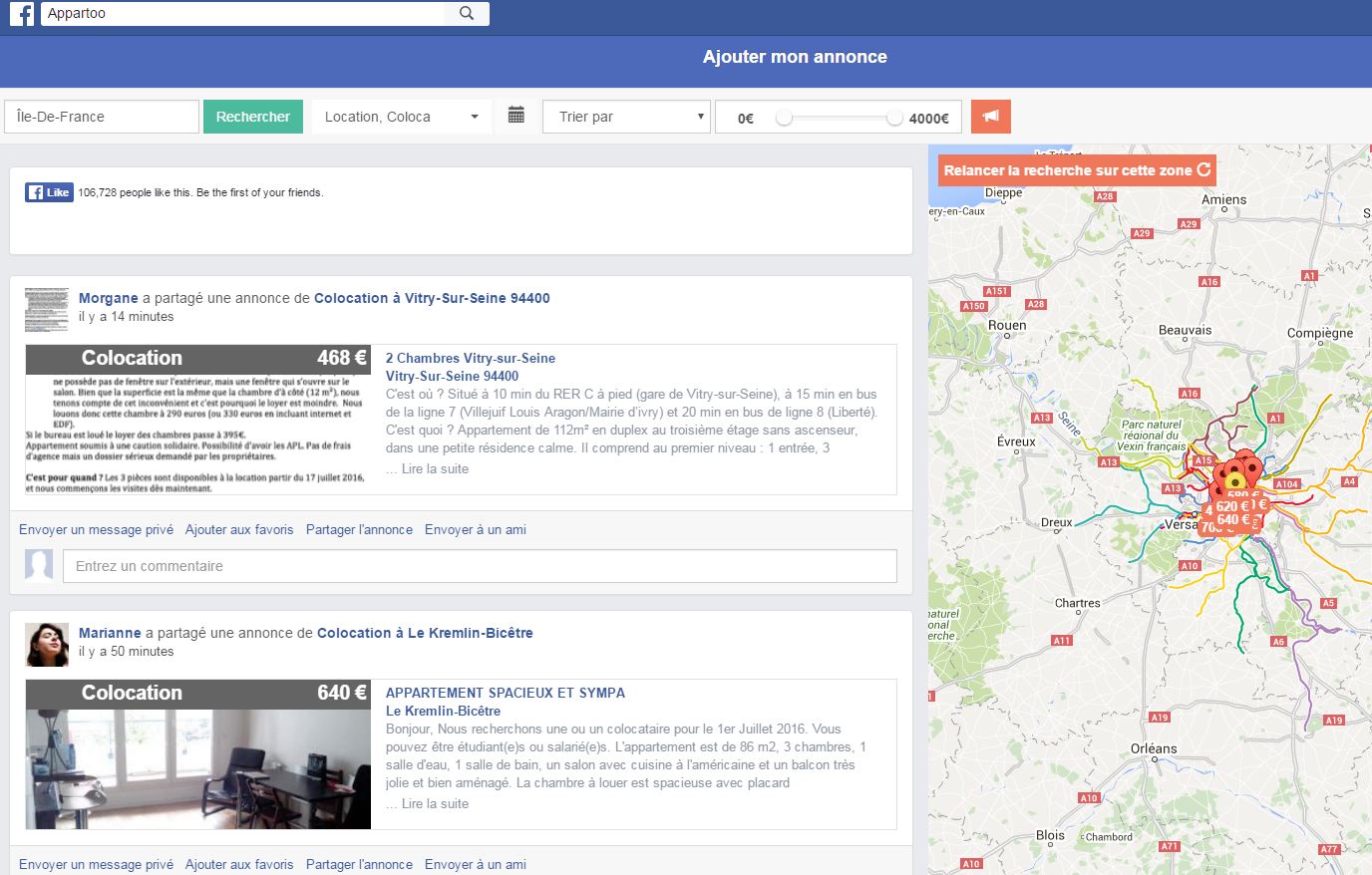This screenshot has height=875, width=1372.
Task: Click Ajouter aux favoris under Morgane's post
Action: click(239, 529)
